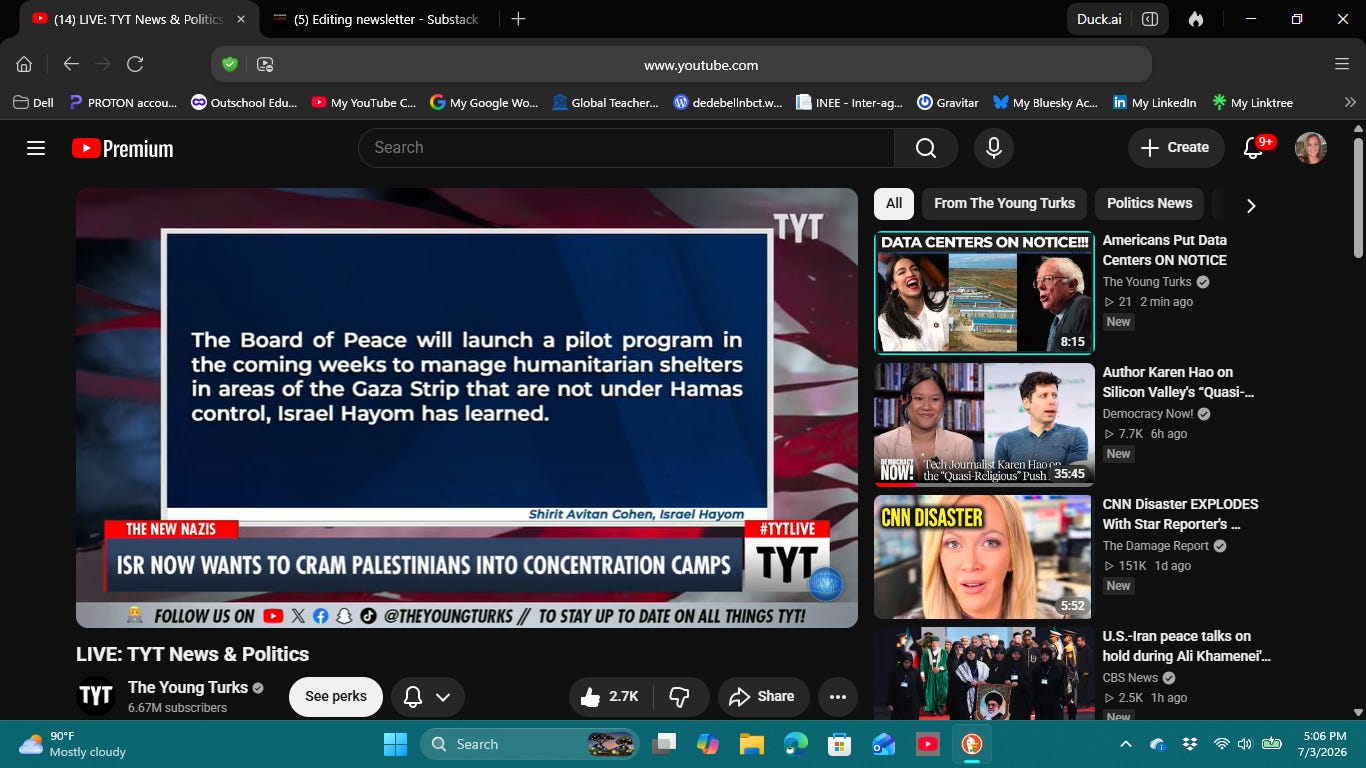Start voice search with the microphone

[994, 148]
